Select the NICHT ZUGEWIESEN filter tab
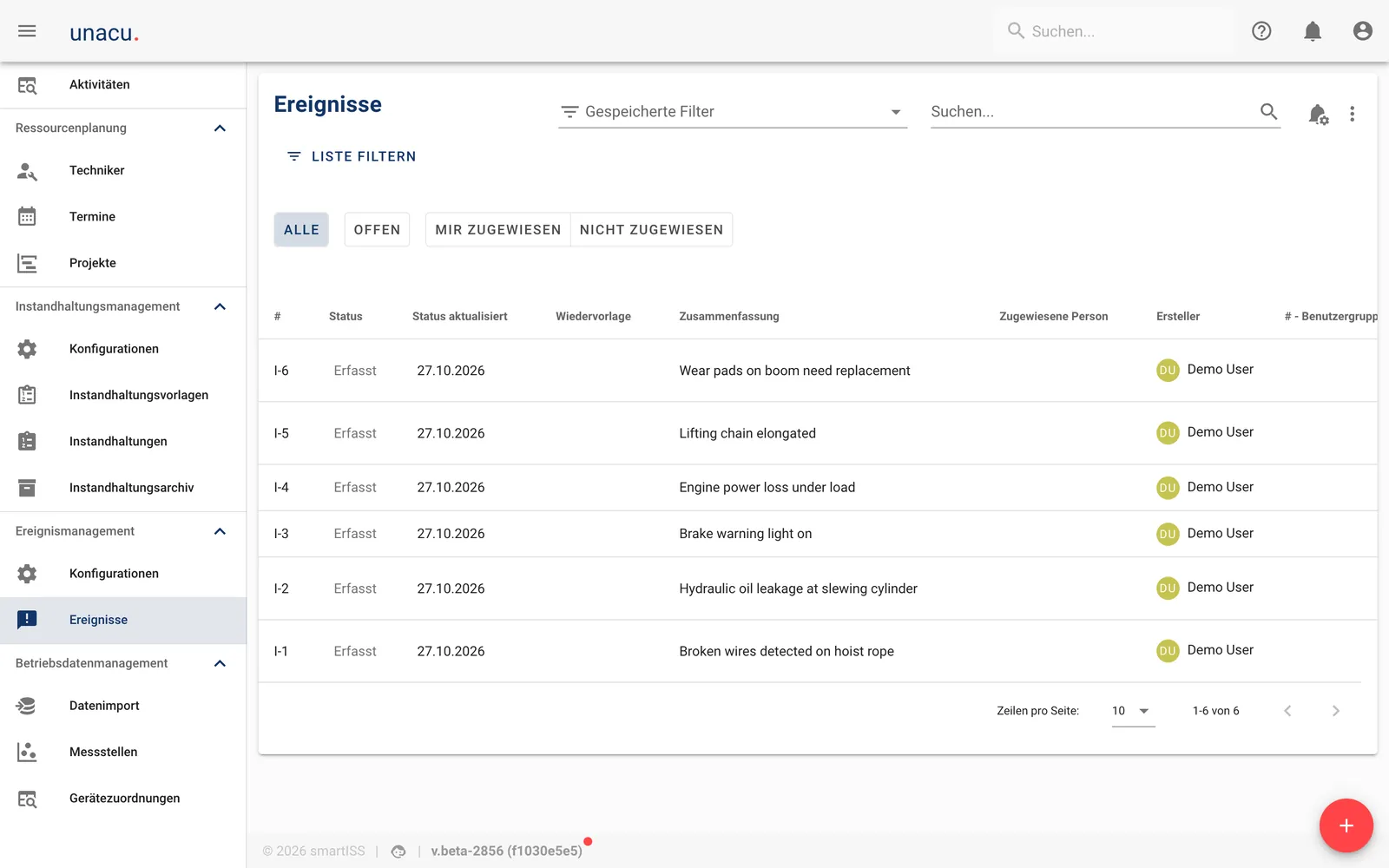Screen dimensions: 1389x868 coord(651,230)
